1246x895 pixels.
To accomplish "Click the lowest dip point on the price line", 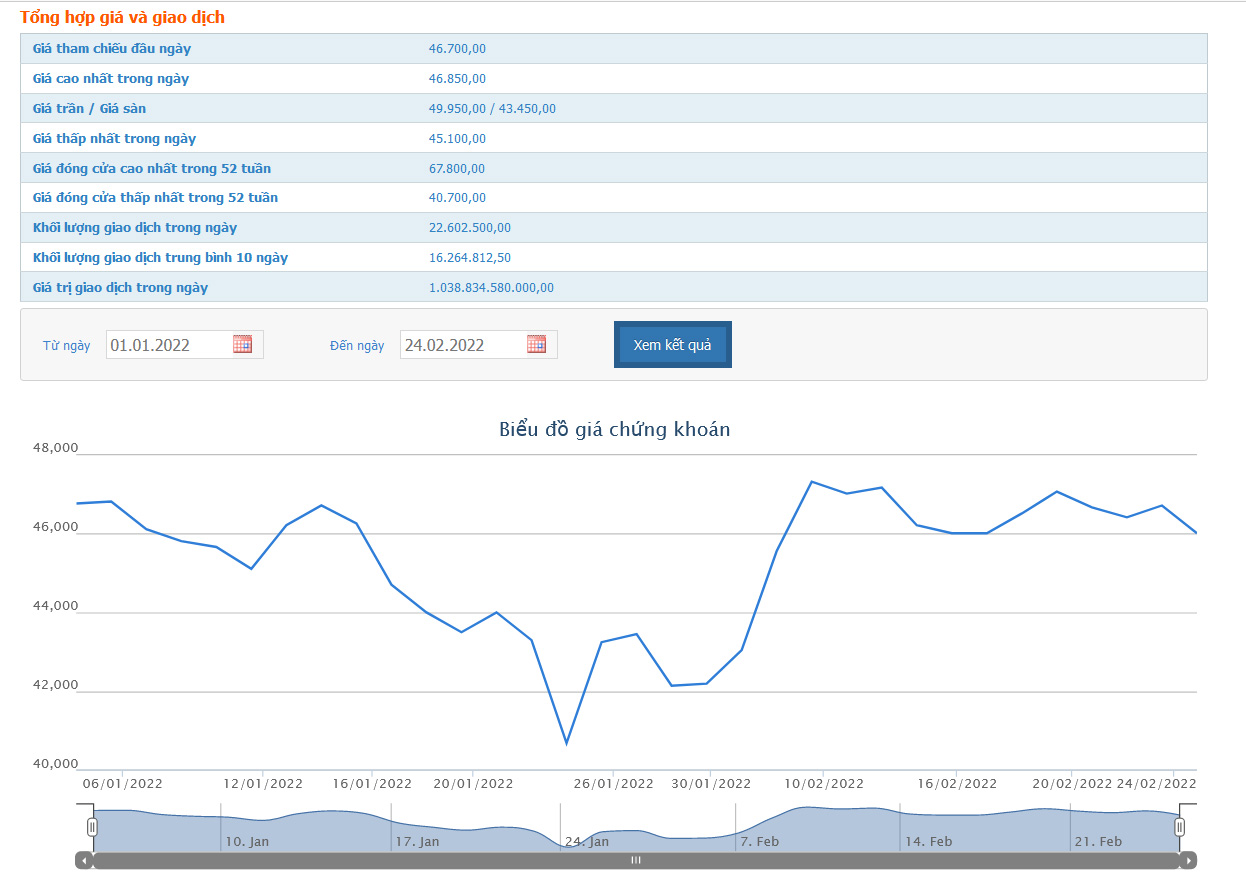I will (x=567, y=743).
